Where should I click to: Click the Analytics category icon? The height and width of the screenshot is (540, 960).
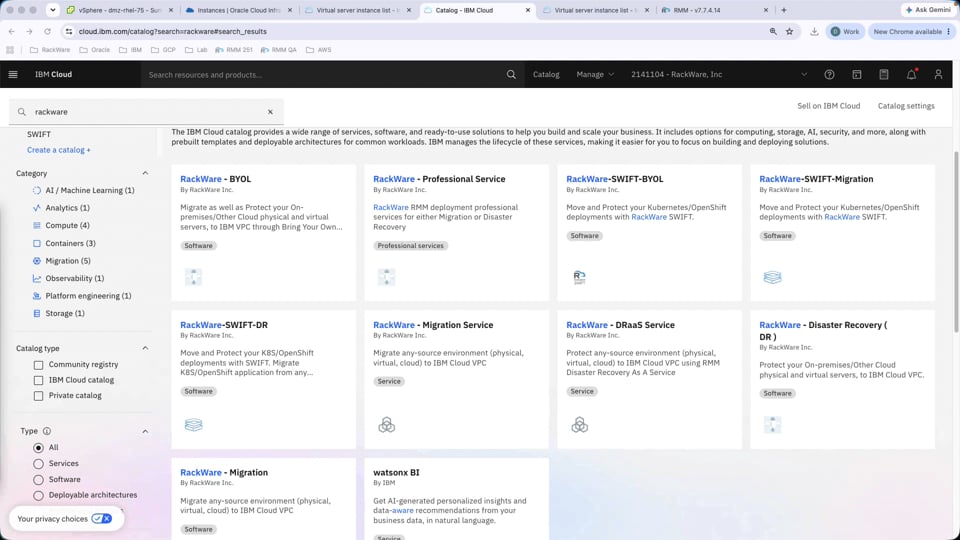[x=37, y=208]
